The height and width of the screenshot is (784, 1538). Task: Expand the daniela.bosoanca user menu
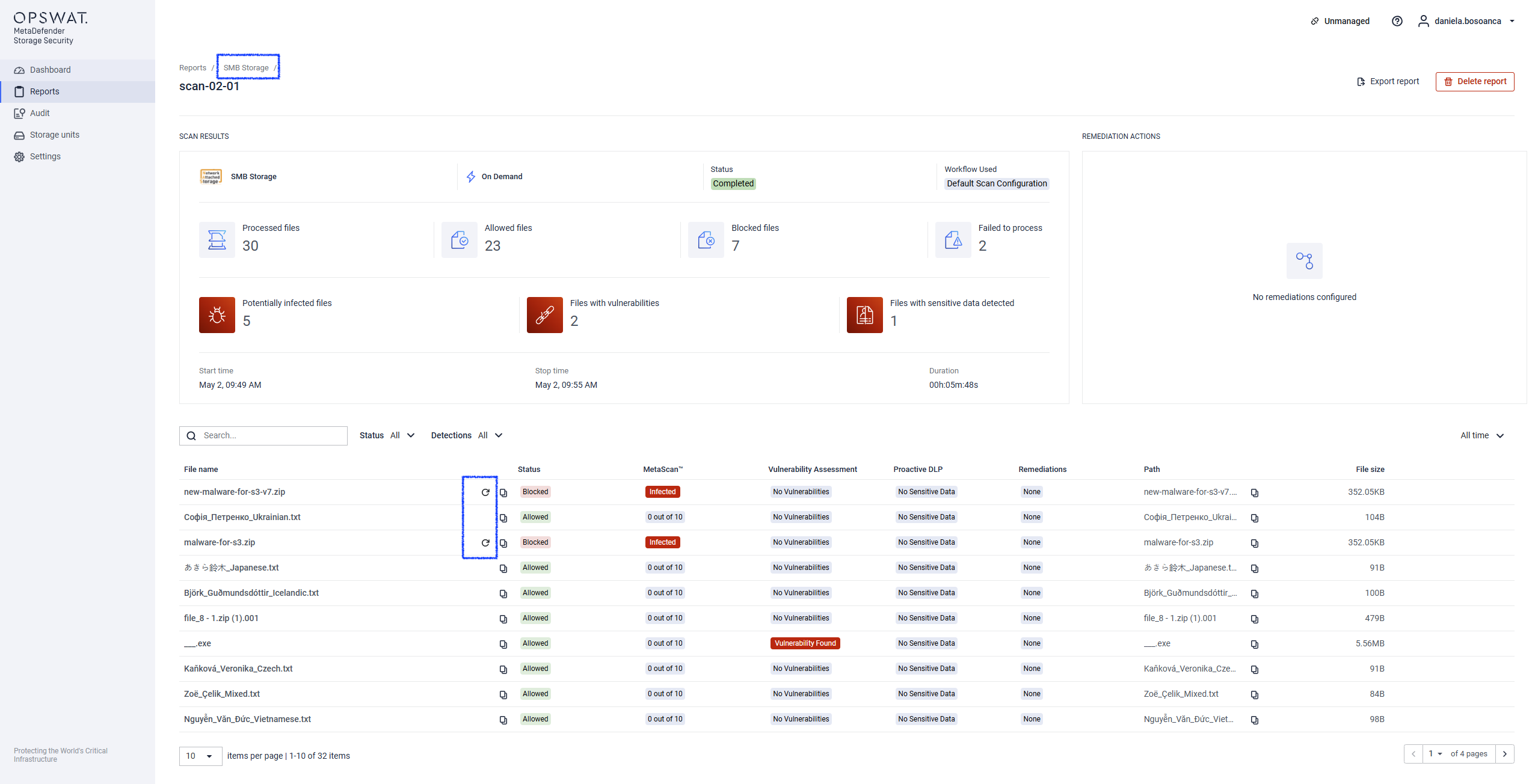pos(1466,21)
